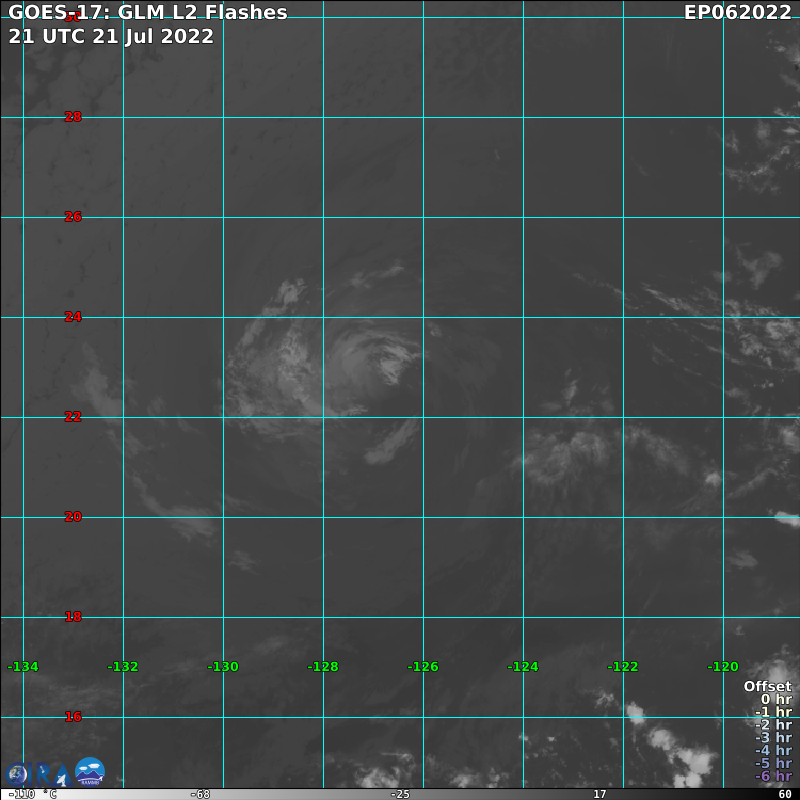The width and height of the screenshot is (800, 800).
Task: Click the -6 hr offset legend entry
Action: click(773, 776)
